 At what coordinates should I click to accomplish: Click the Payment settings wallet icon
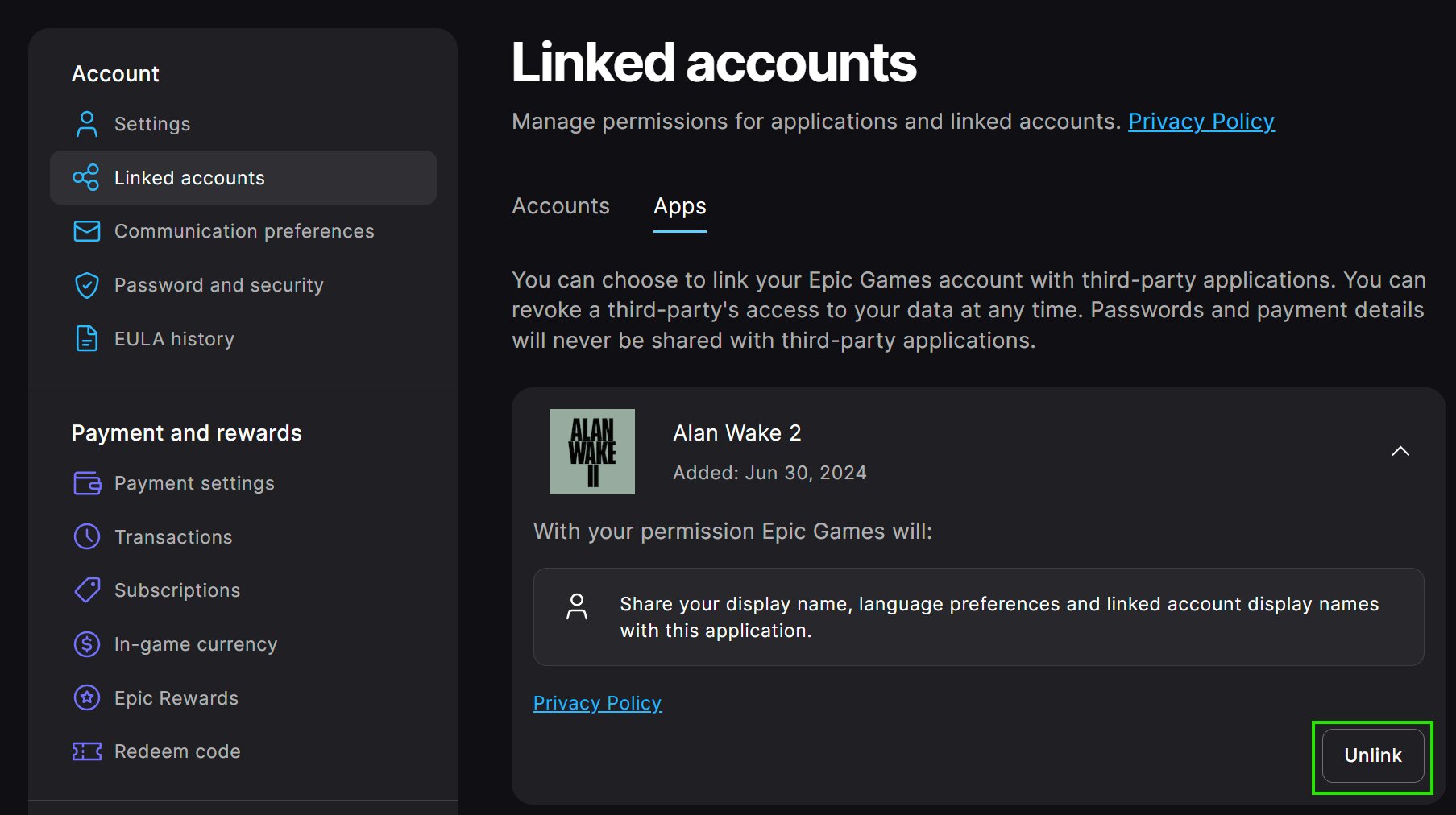pyautogui.click(x=87, y=483)
